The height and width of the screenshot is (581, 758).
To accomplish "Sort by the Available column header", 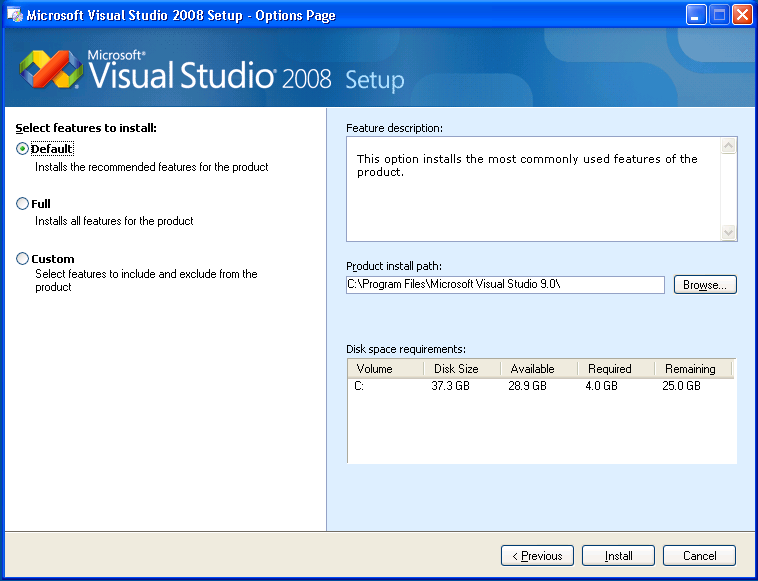I will (532, 369).
